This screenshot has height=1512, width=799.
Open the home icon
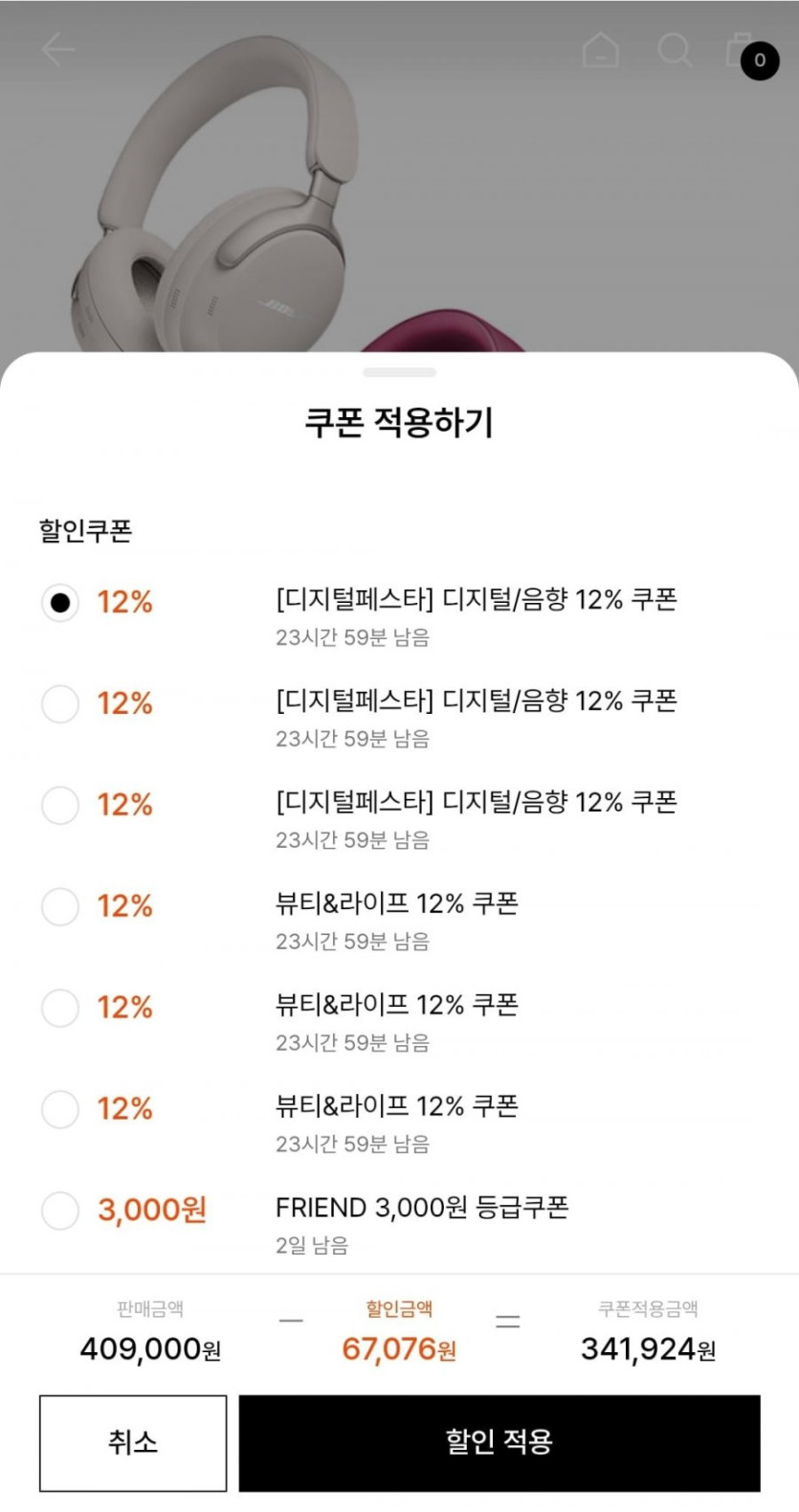click(x=600, y=50)
